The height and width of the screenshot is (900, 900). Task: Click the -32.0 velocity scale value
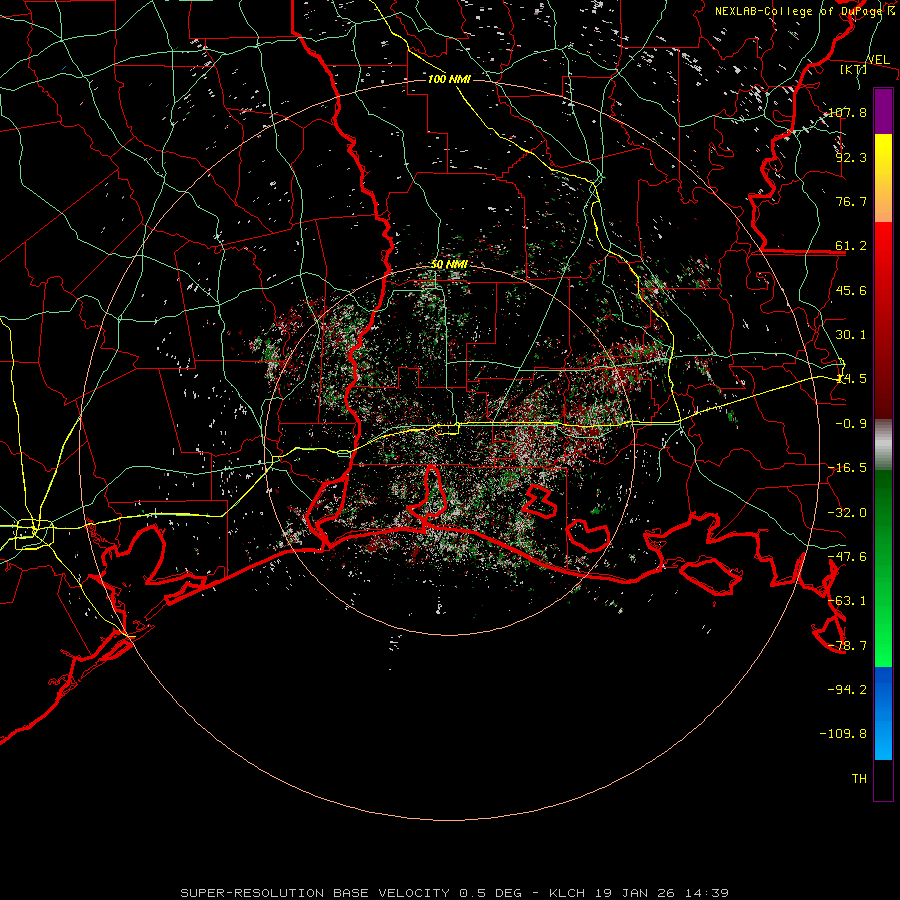[x=847, y=512]
